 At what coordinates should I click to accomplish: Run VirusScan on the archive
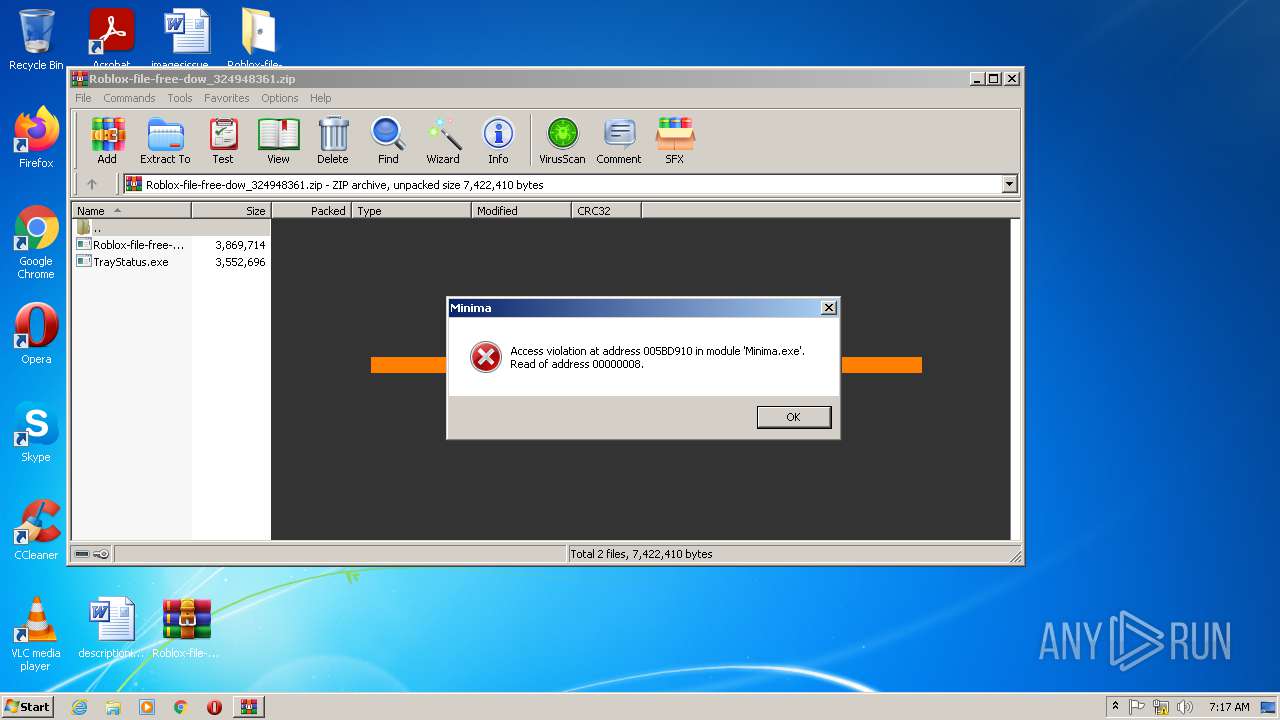pos(562,141)
